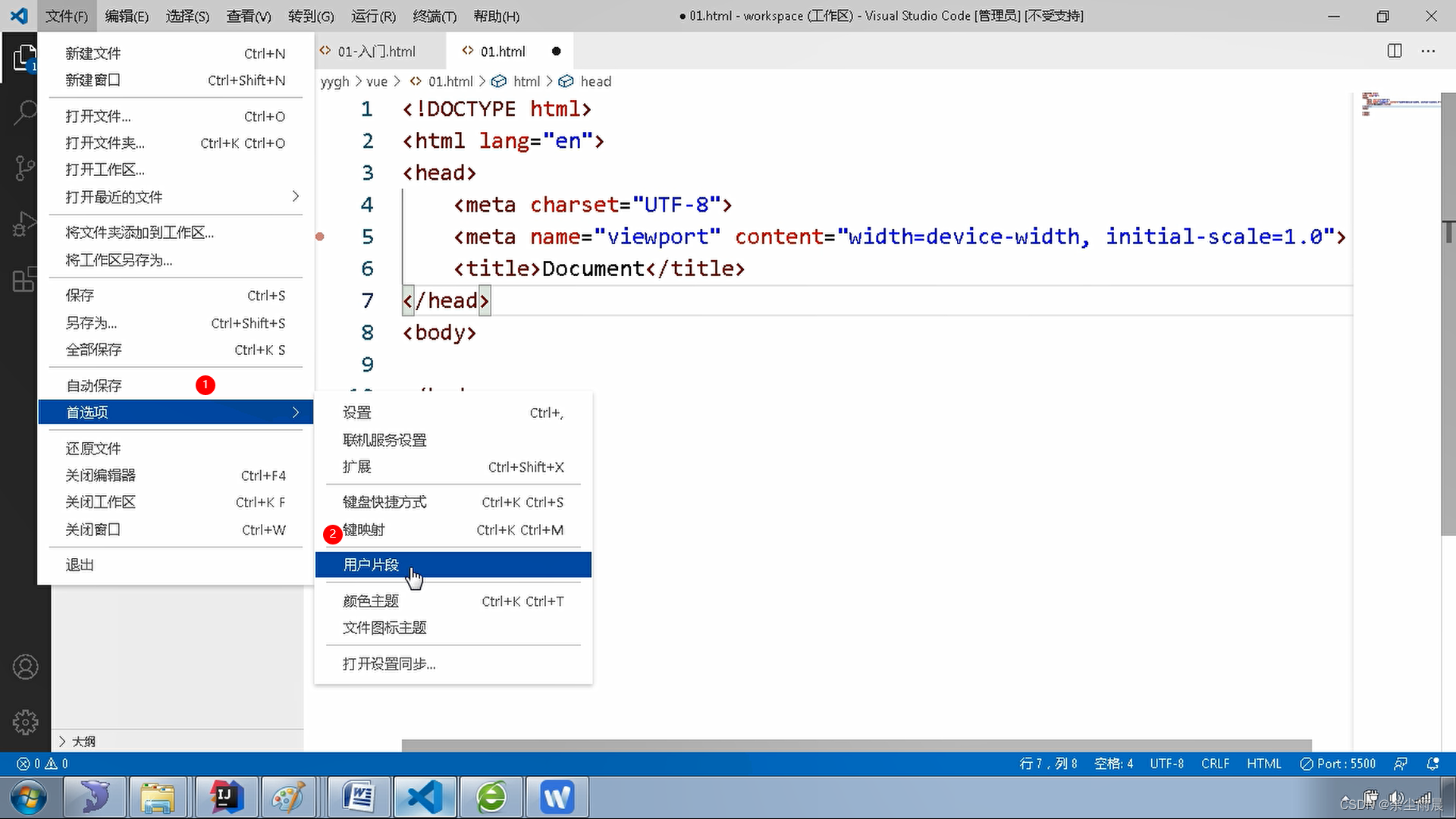This screenshot has width=1456, height=819.
Task: Open 键盘映射 settings via shortcut menu
Action: 363,529
